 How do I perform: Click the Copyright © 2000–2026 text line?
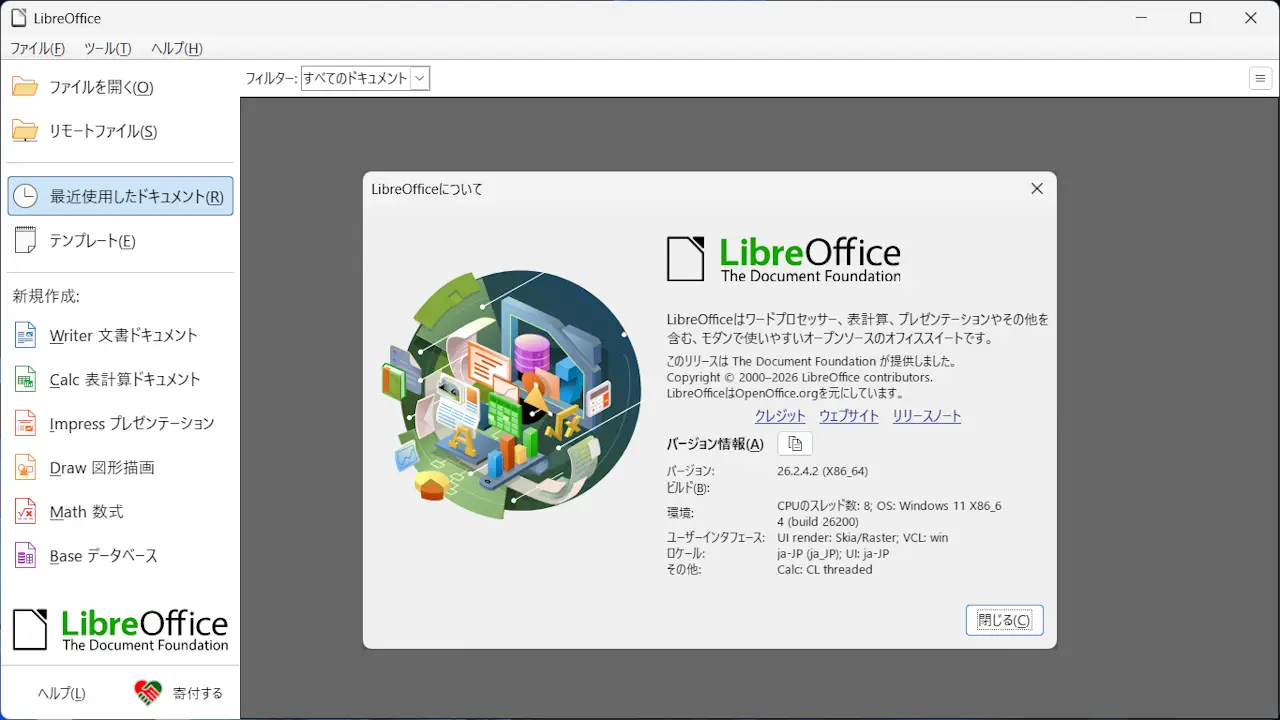[800, 377]
